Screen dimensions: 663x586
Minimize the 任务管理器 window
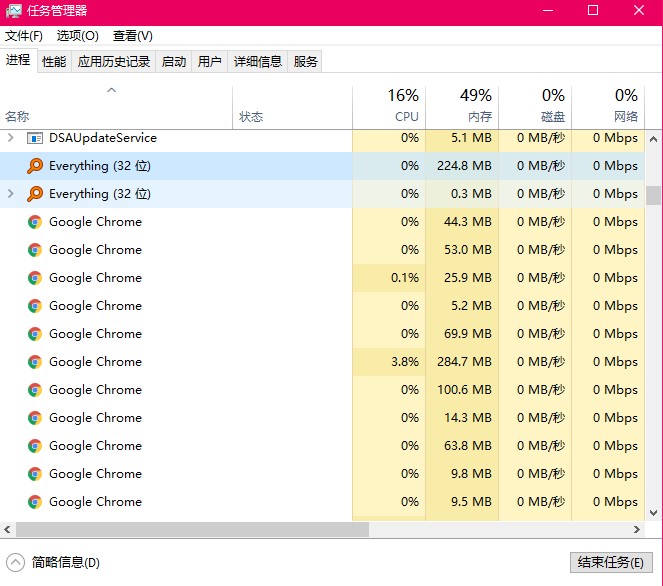click(548, 11)
